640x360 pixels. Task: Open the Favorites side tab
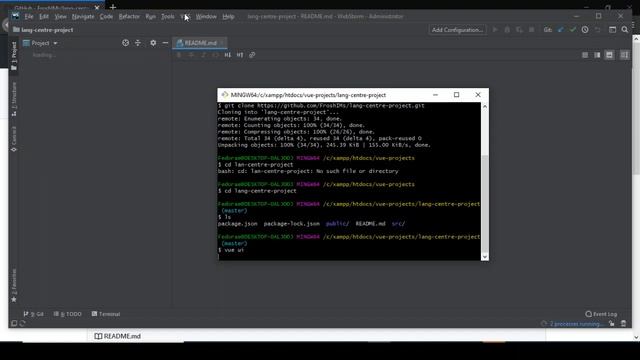pyautogui.click(x=14, y=286)
